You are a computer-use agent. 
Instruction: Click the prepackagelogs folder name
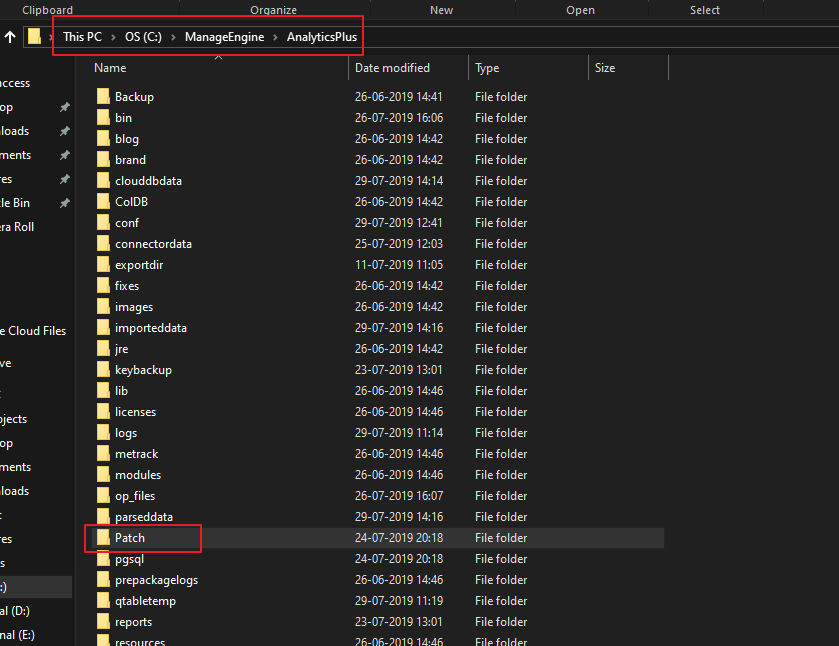click(156, 580)
